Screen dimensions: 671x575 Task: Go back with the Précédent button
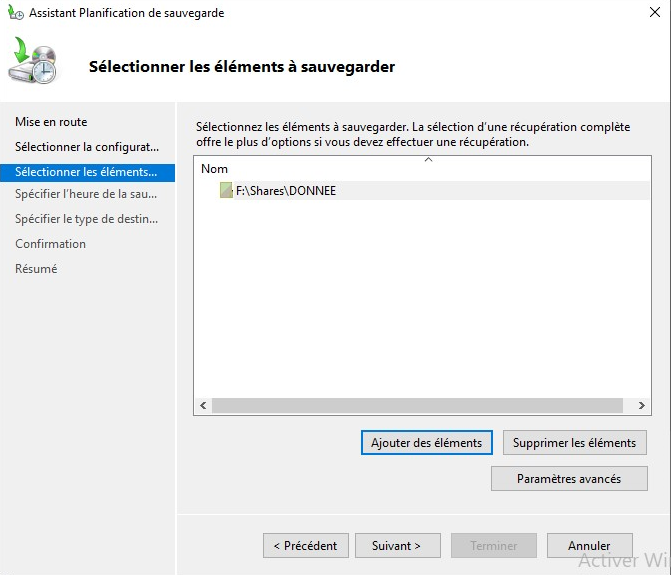click(306, 545)
